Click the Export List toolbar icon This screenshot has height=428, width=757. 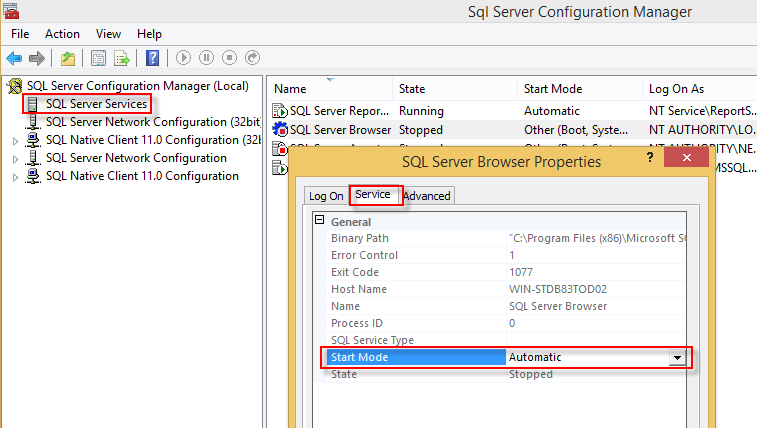pyautogui.click(x=122, y=58)
